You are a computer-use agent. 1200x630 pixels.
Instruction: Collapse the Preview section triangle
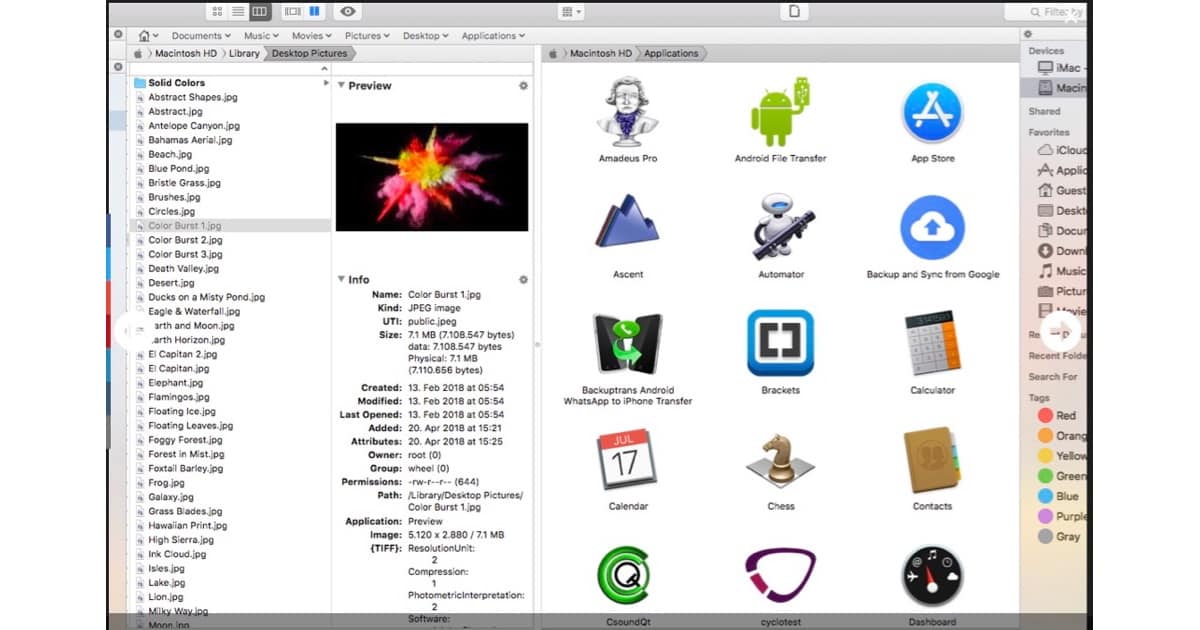point(340,86)
